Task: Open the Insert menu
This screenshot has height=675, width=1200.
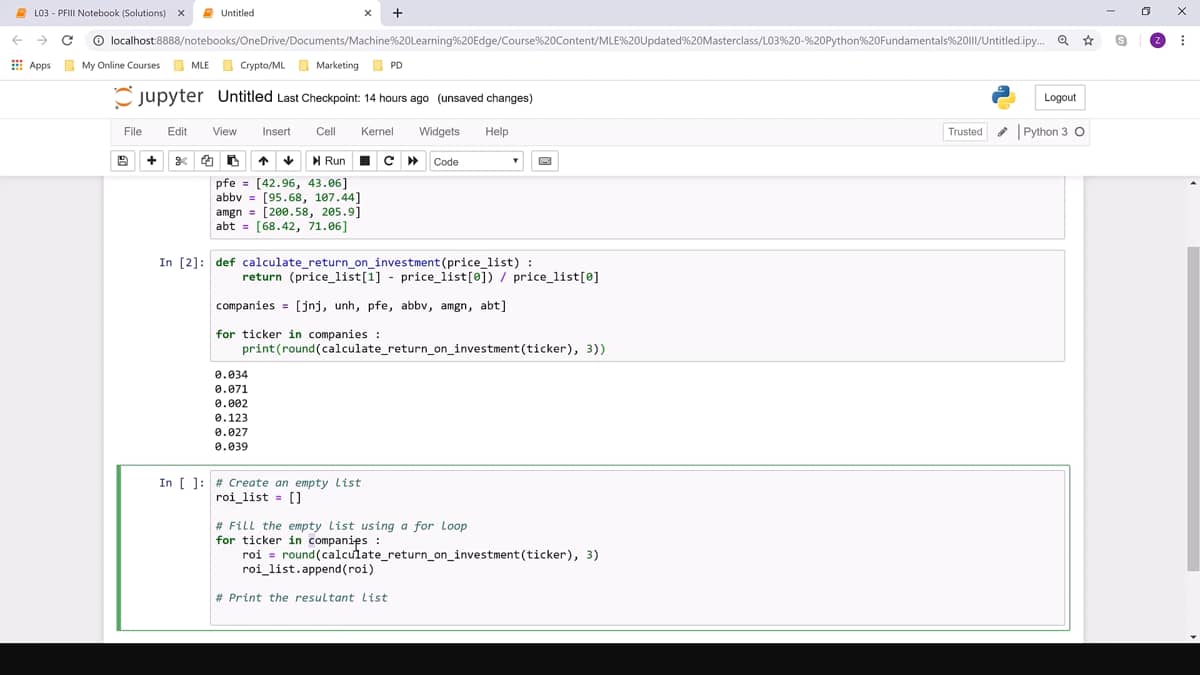Action: 276,132
